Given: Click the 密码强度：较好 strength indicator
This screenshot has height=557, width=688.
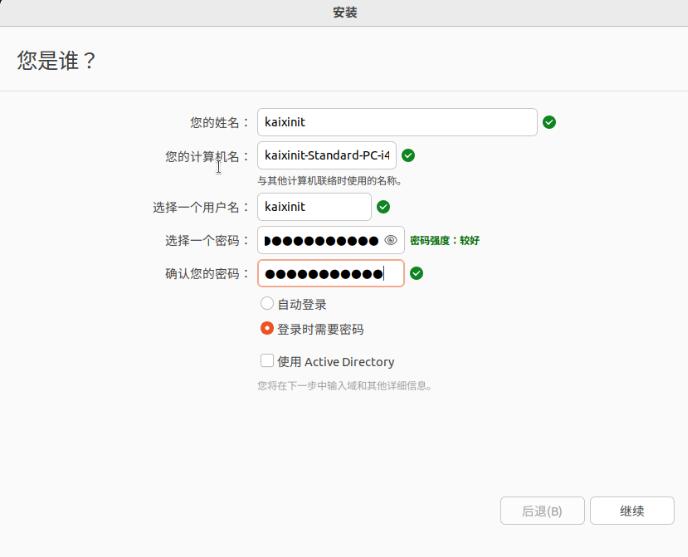Looking at the screenshot, I should (444, 241).
